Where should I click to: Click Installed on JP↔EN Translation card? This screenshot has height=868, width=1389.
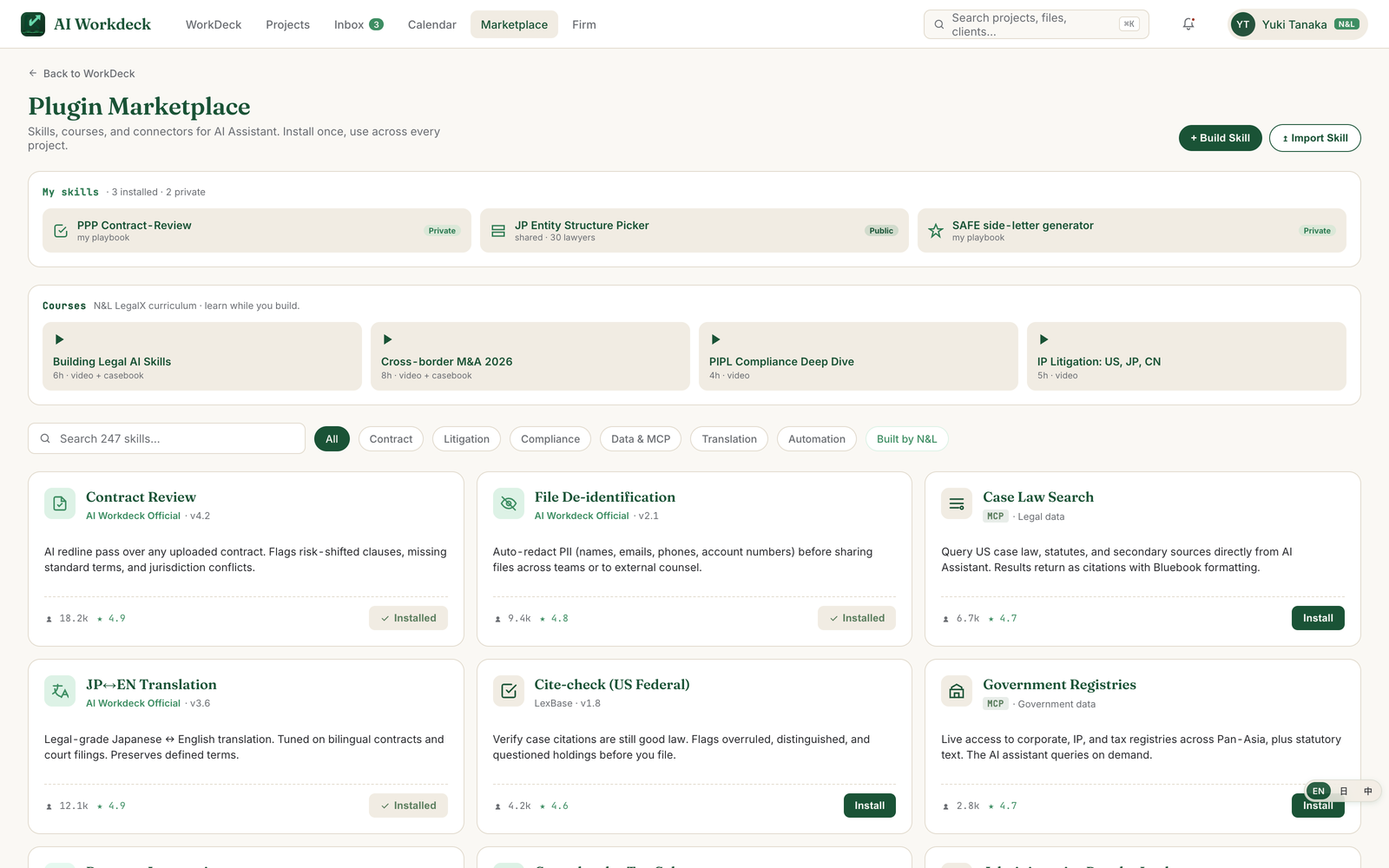(408, 806)
